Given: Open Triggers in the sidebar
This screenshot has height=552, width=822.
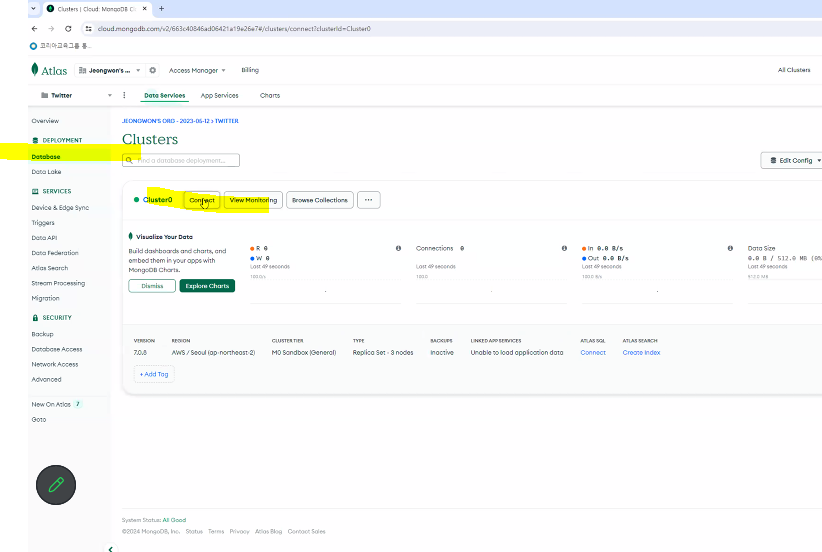Looking at the screenshot, I should tap(43, 223).
